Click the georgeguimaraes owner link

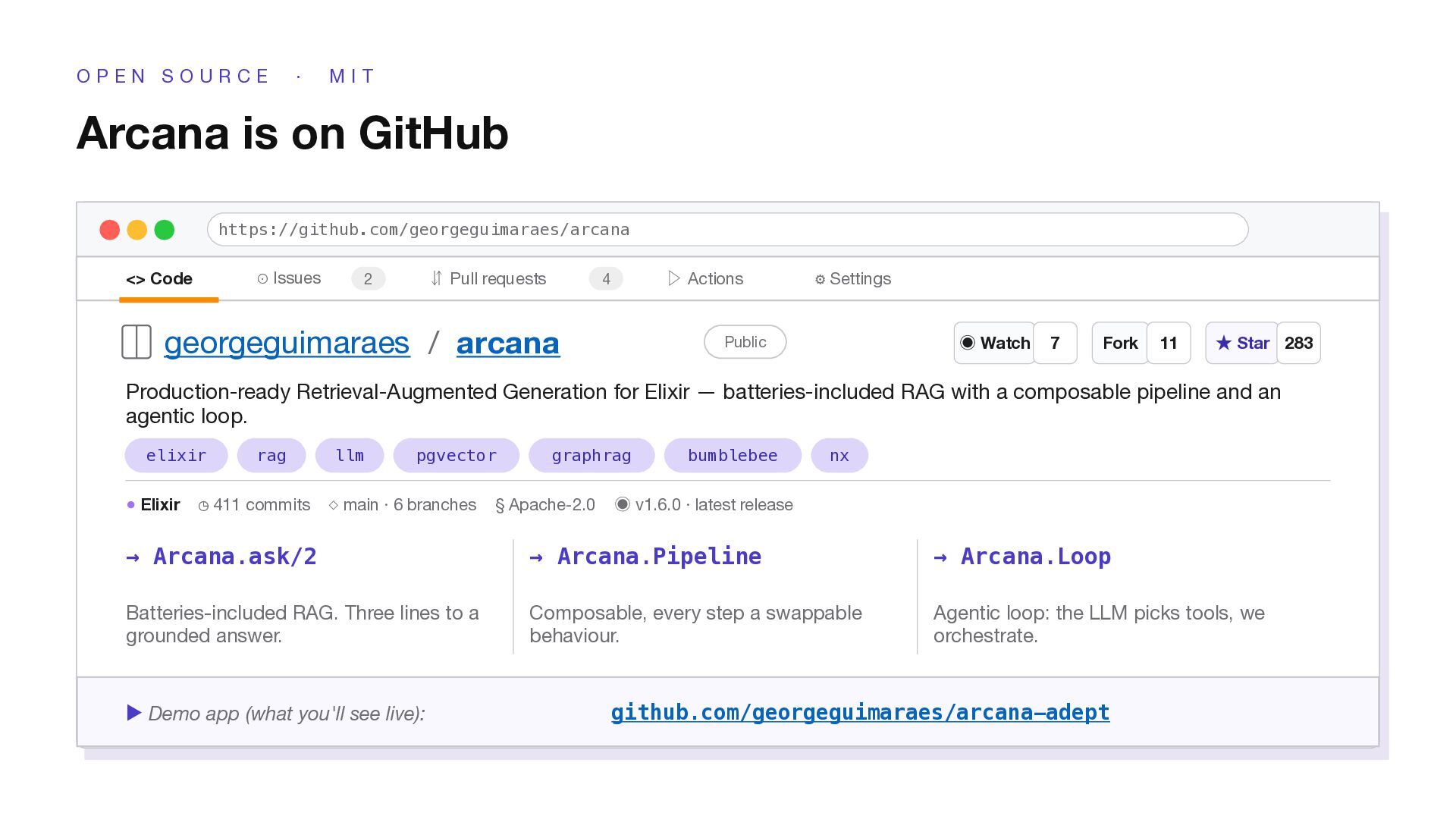pos(287,343)
